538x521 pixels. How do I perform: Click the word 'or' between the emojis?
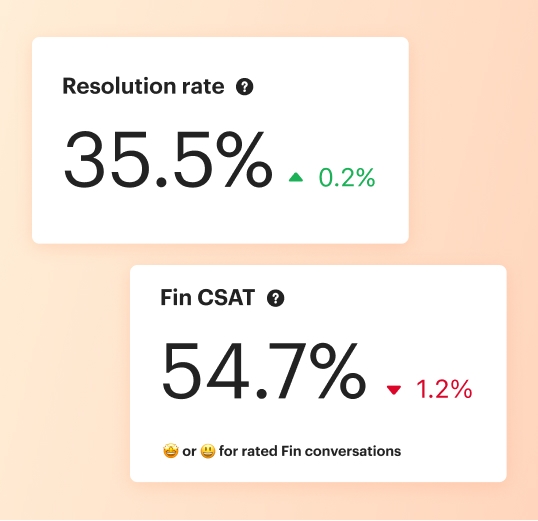[x=189, y=452]
